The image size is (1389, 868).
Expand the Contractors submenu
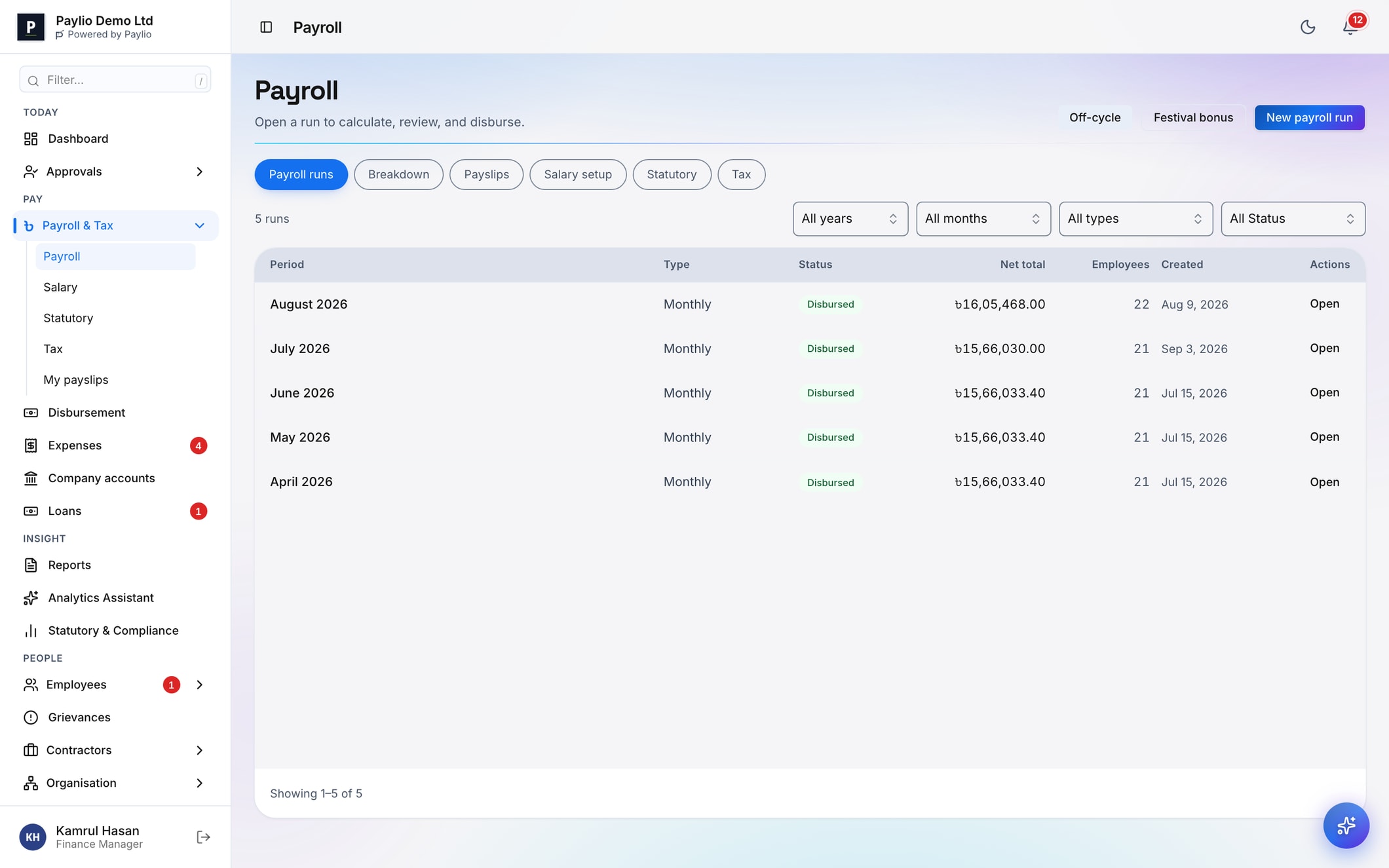click(x=199, y=750)
